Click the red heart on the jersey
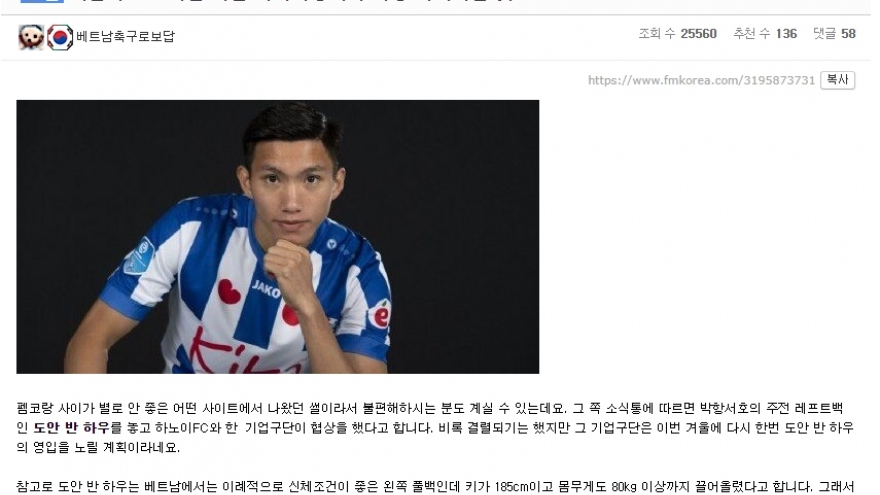 tap(229, 292)
